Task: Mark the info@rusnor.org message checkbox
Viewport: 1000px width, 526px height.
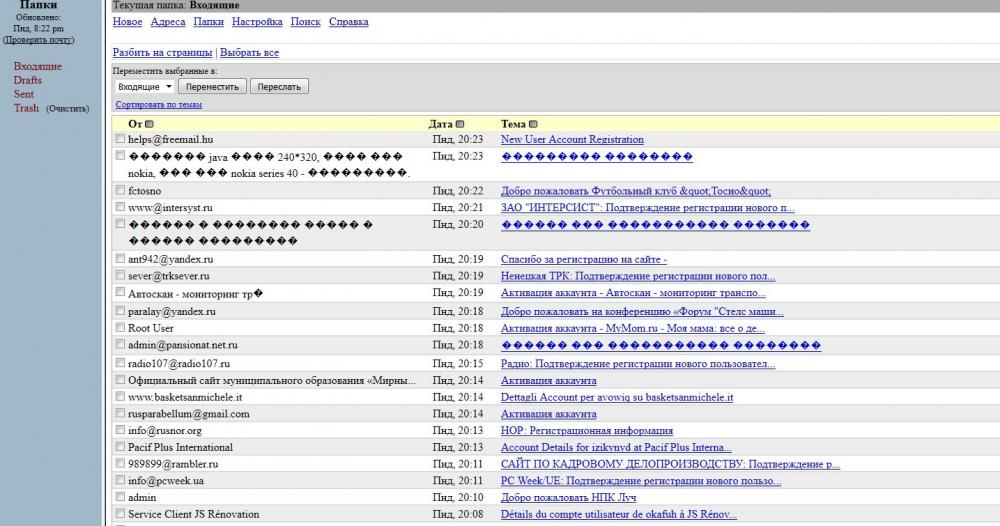Action: point(120,430)
